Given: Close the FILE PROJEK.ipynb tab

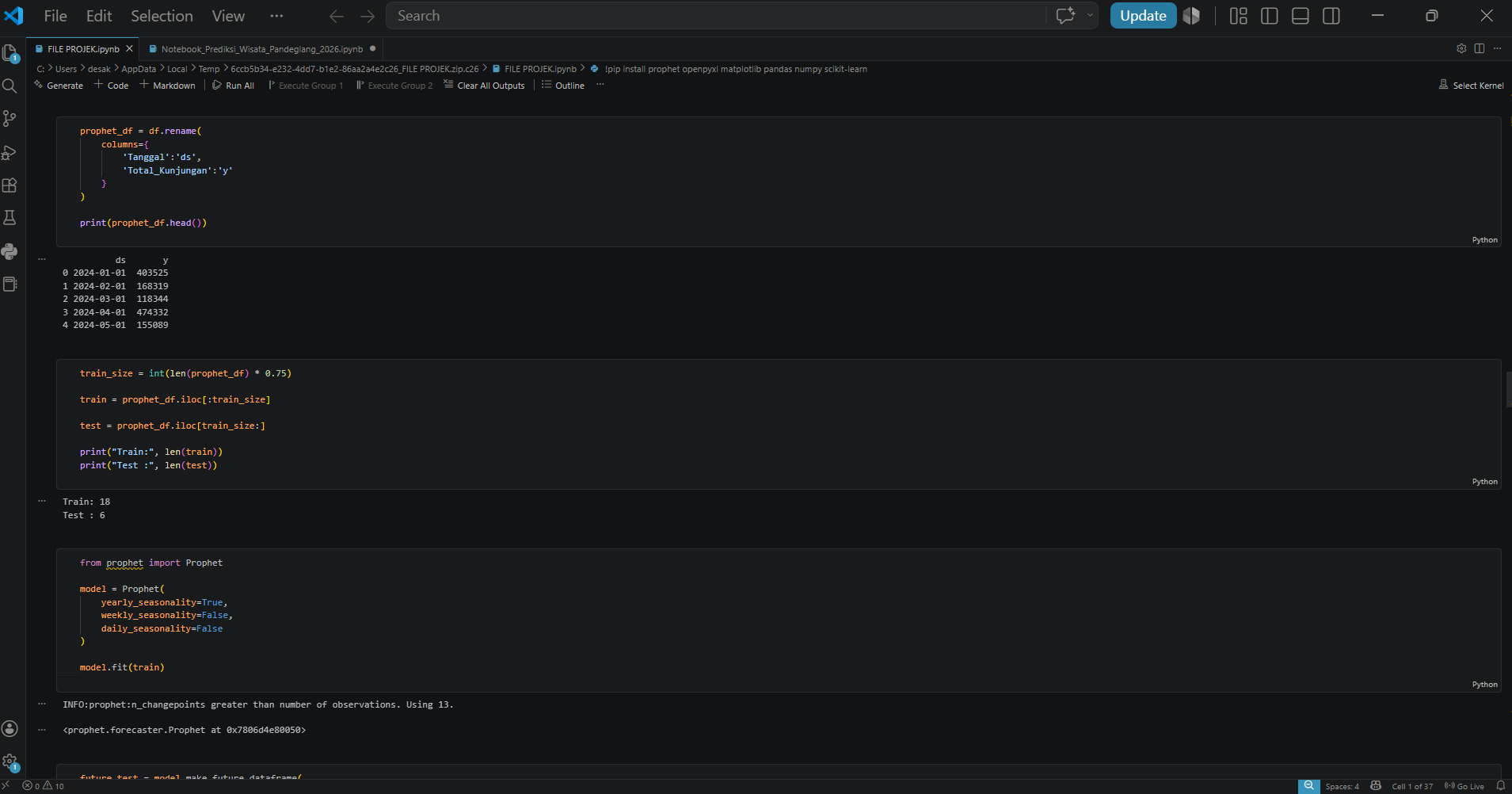Looking at the screenshot, I should (129, 49).
